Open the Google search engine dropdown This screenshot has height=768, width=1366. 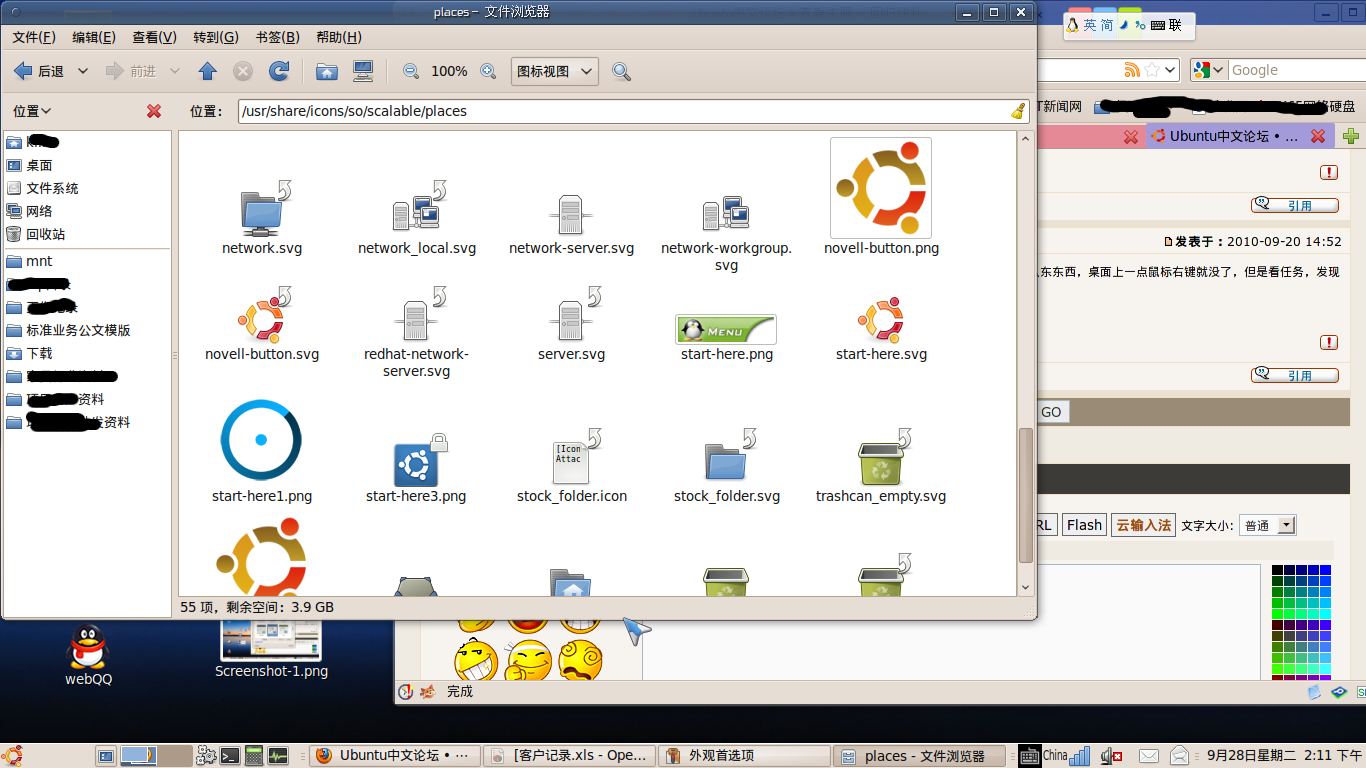(x=1209, y=70)
